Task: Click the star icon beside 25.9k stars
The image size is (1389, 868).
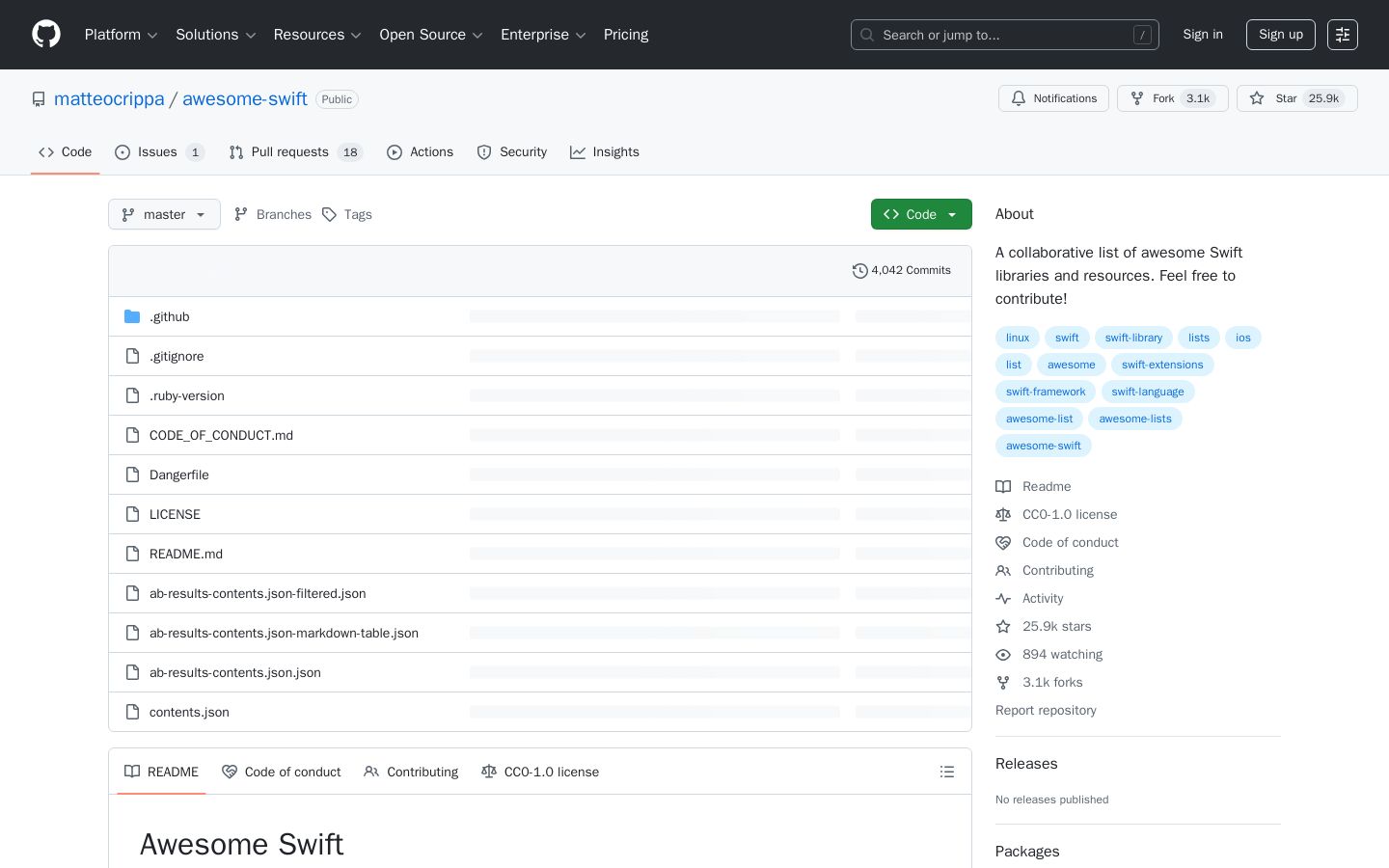Action: (x=1003, y=627)
